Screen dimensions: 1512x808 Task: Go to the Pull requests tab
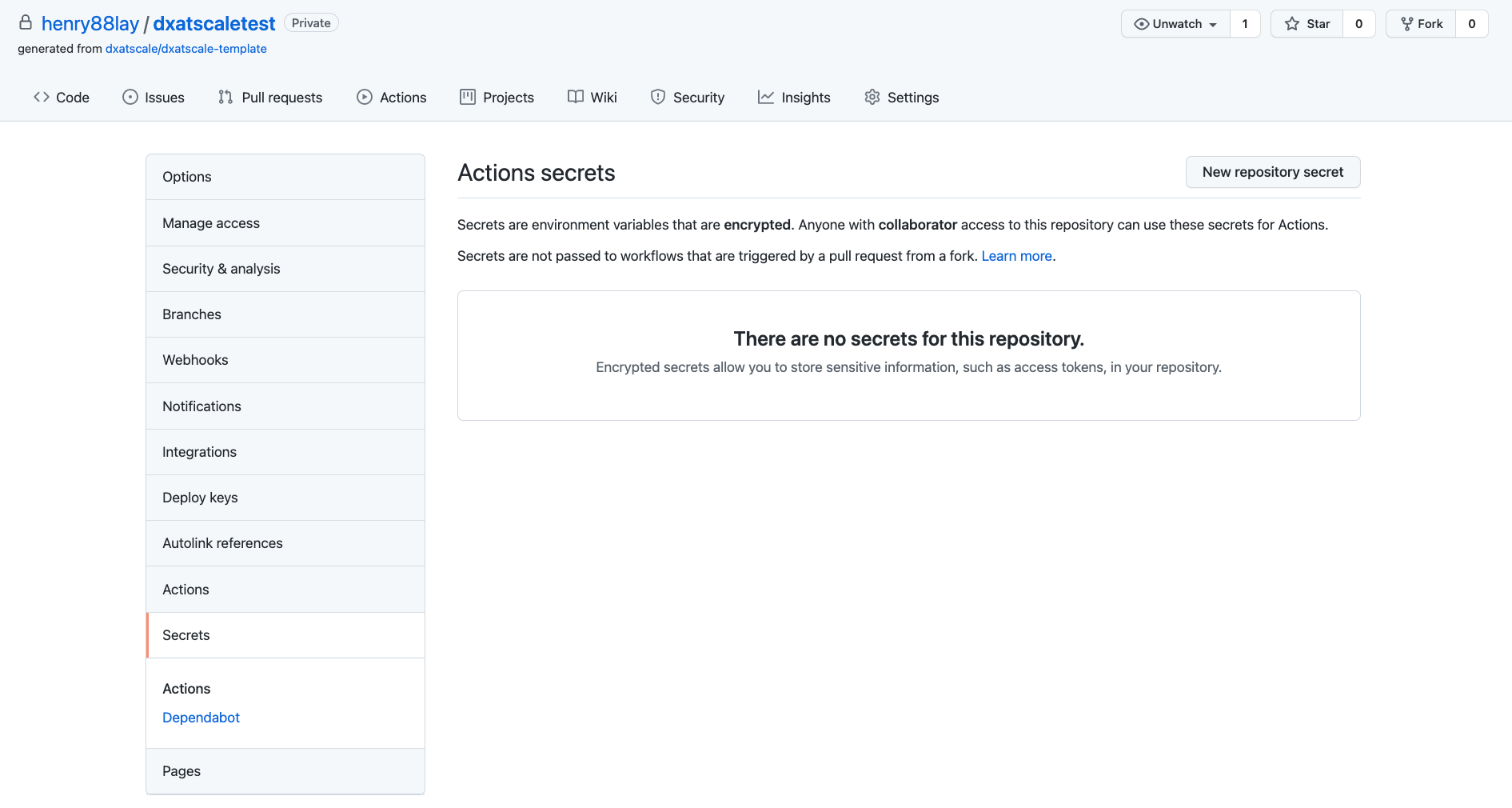coord(270,97)
